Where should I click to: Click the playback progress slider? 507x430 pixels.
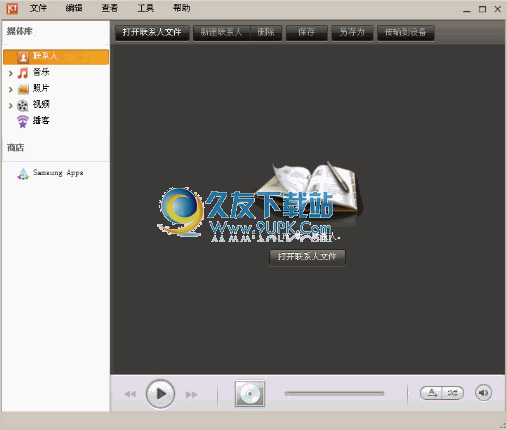(334, 394)
